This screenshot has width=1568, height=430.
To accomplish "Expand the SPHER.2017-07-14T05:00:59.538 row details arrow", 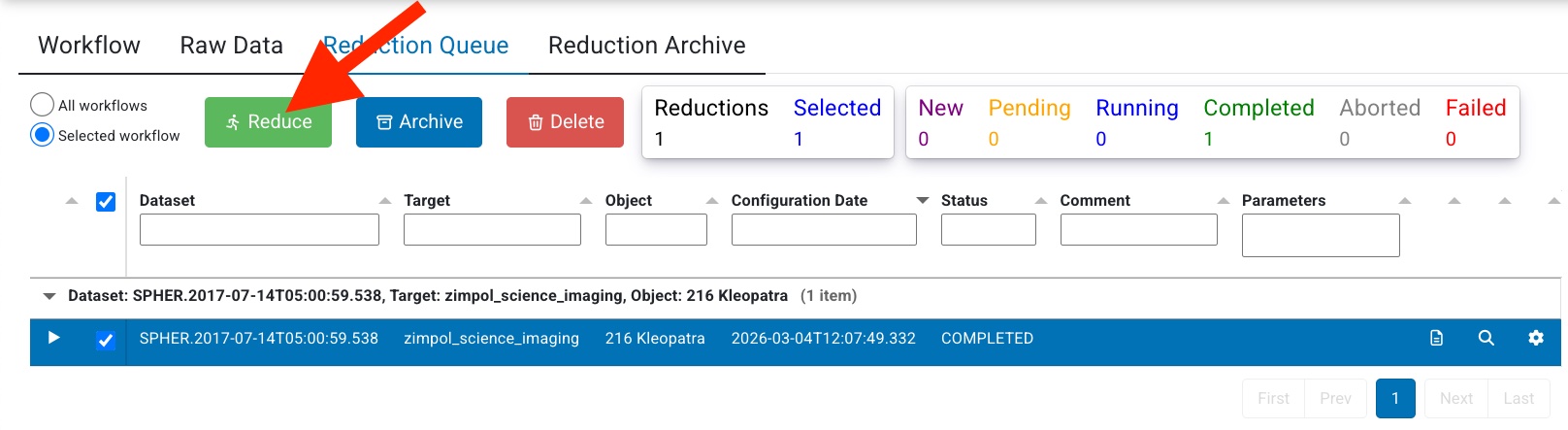I will point(54,338).
